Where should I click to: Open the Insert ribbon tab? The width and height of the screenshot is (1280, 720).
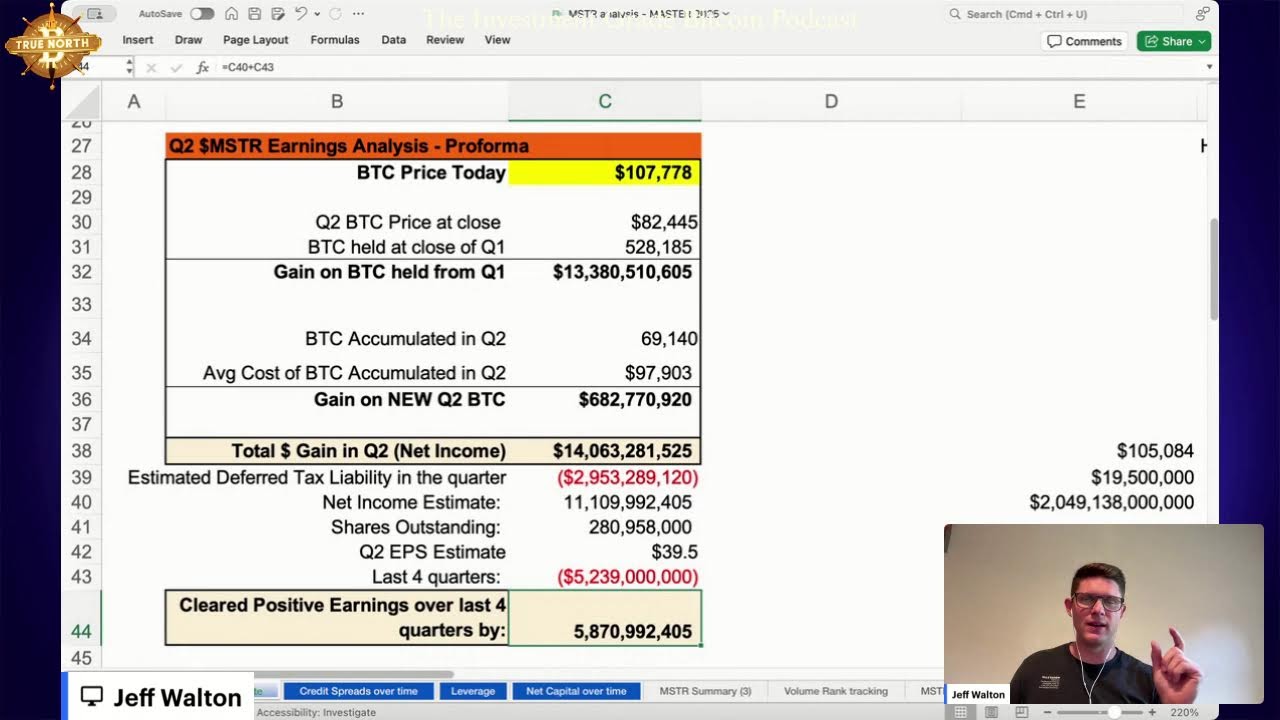(x=138, y=40)
